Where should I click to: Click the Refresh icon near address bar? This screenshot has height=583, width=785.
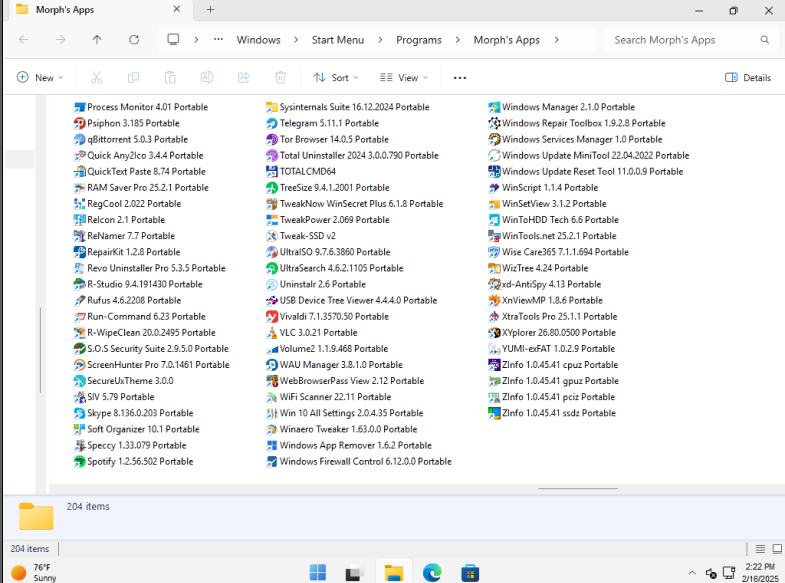(134, 40)
